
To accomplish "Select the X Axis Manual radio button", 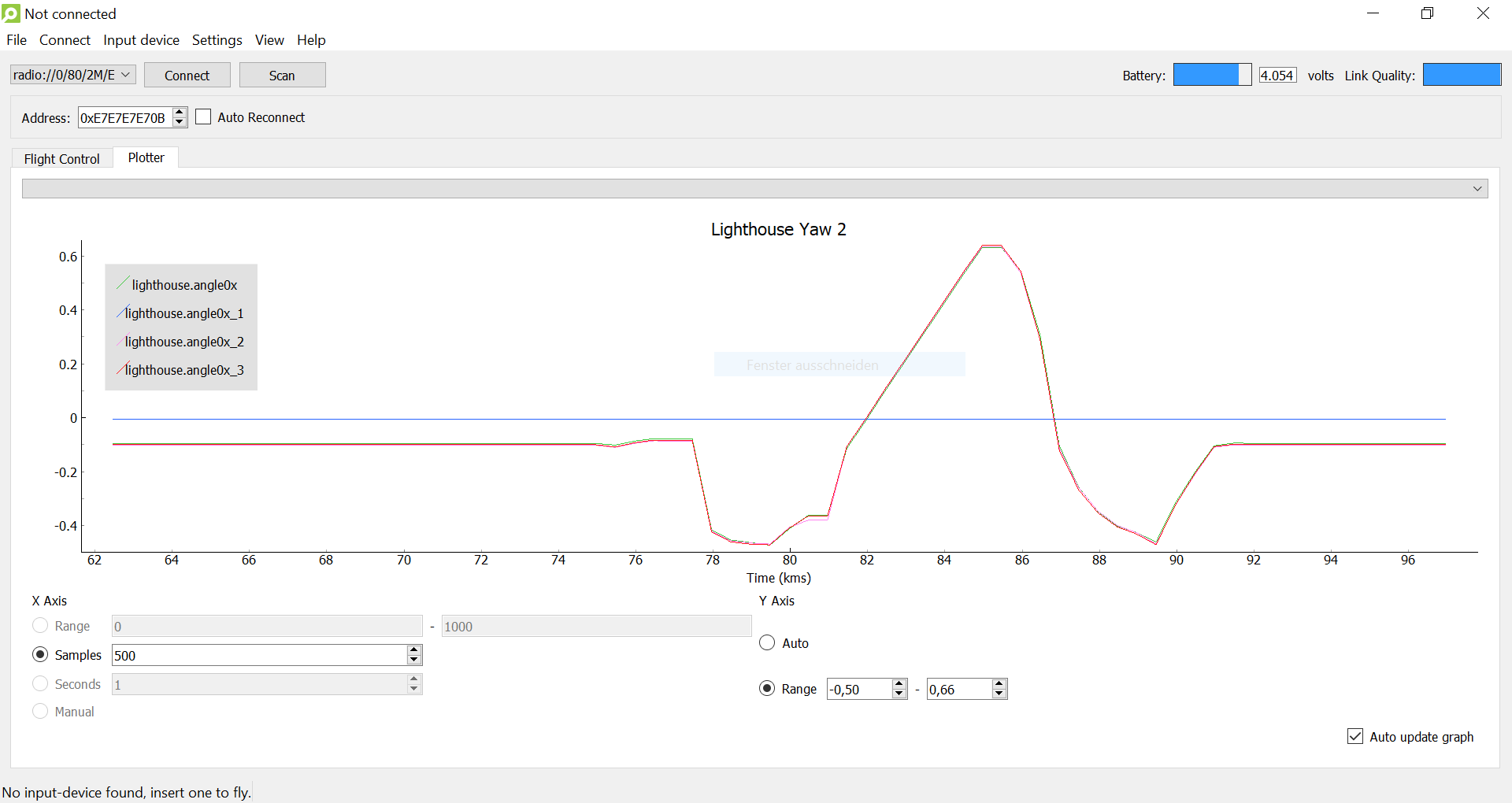I will pyautogui.click(x=40, y=711).
